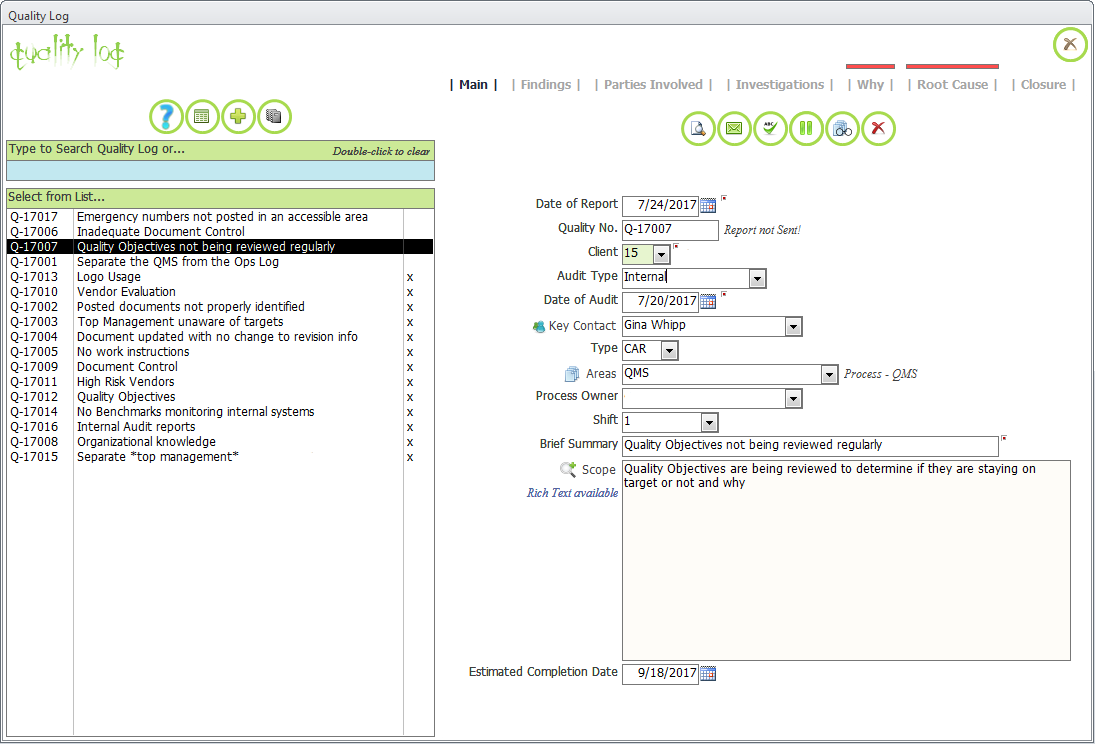Image resolution: width=1095 pixels, height=744 pixels.
Task: Switch to the Findings tab
Action: (546, 85)
